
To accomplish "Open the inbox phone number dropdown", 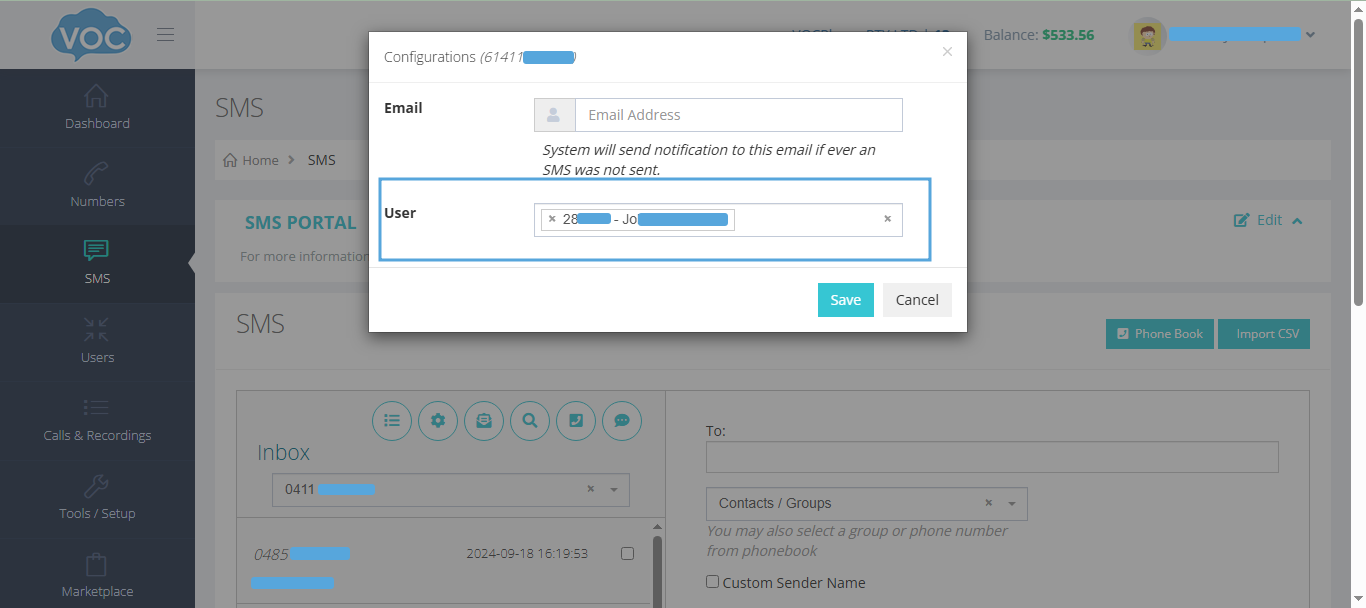I will [x=613, y=489].
